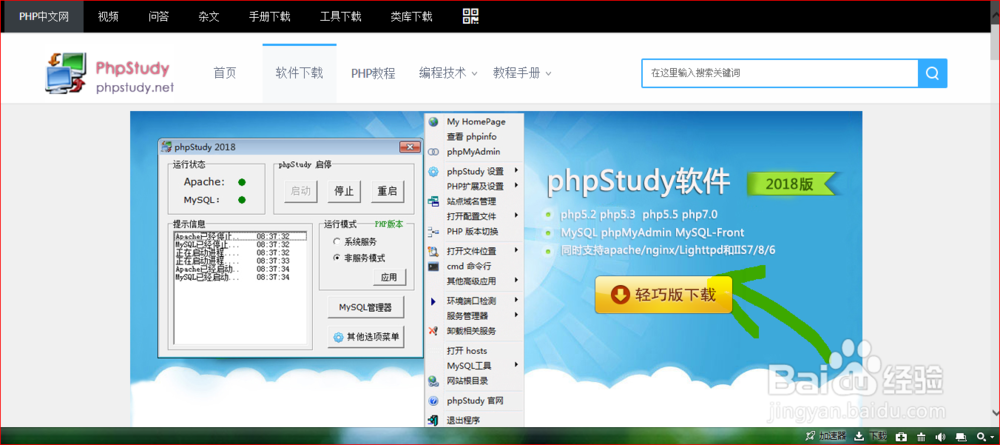Select the 系统服务 radio button
The height and width of the screenshot is (445, 1000).
tap(337, 242)
